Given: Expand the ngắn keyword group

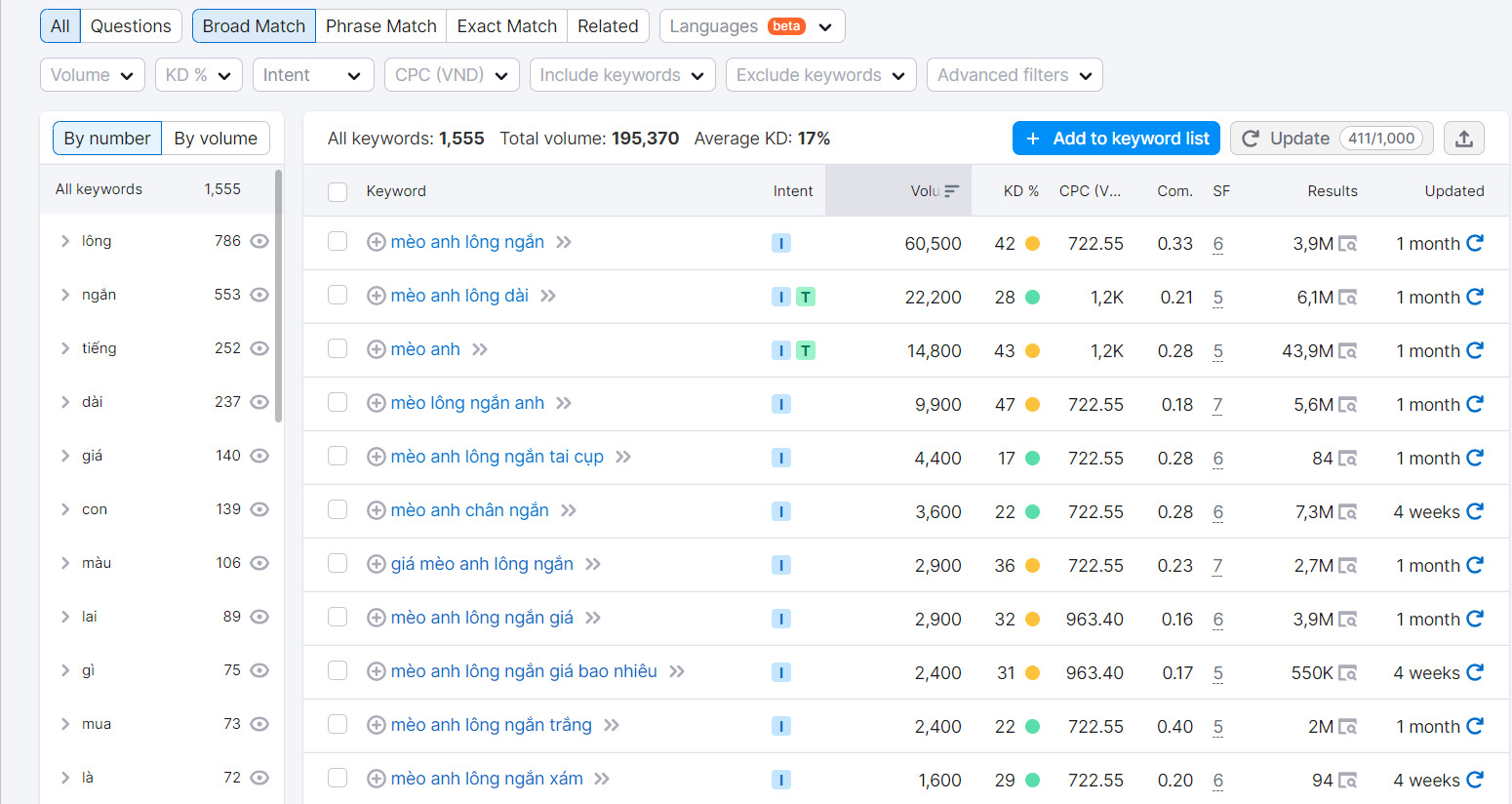Looking at the screenshot, I should coord(65,294).
